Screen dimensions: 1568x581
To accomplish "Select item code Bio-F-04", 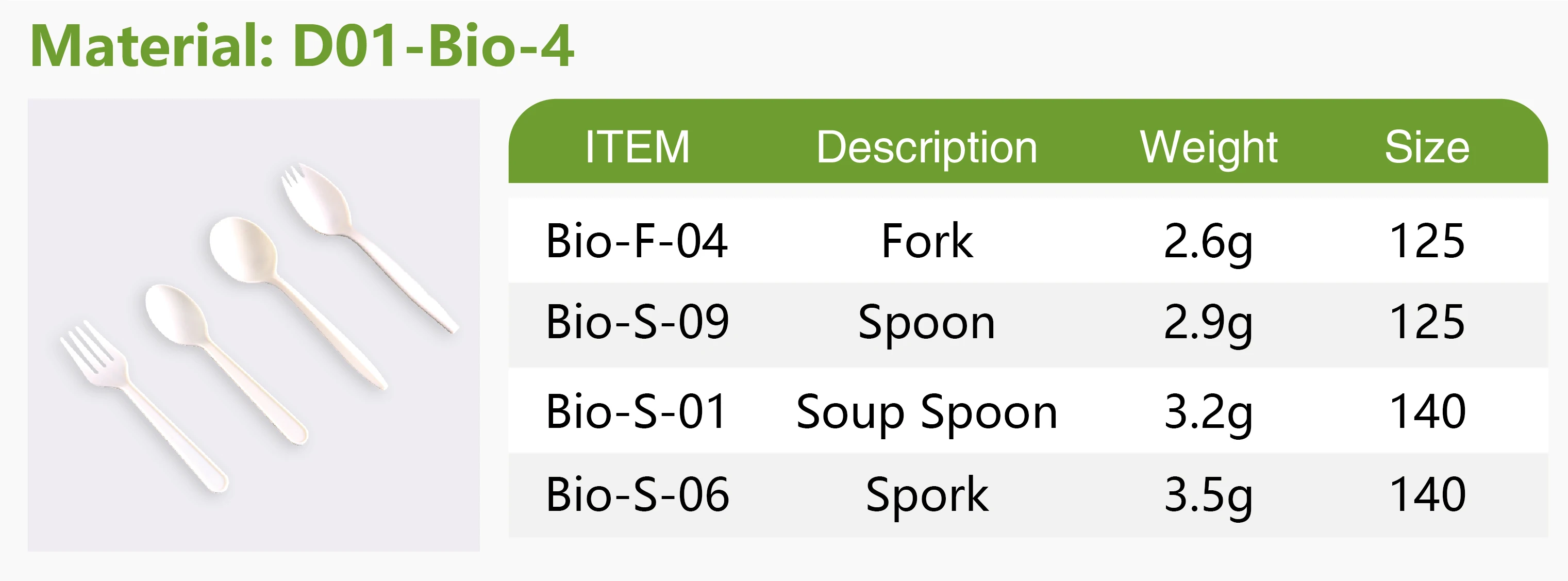I will 637,241.
